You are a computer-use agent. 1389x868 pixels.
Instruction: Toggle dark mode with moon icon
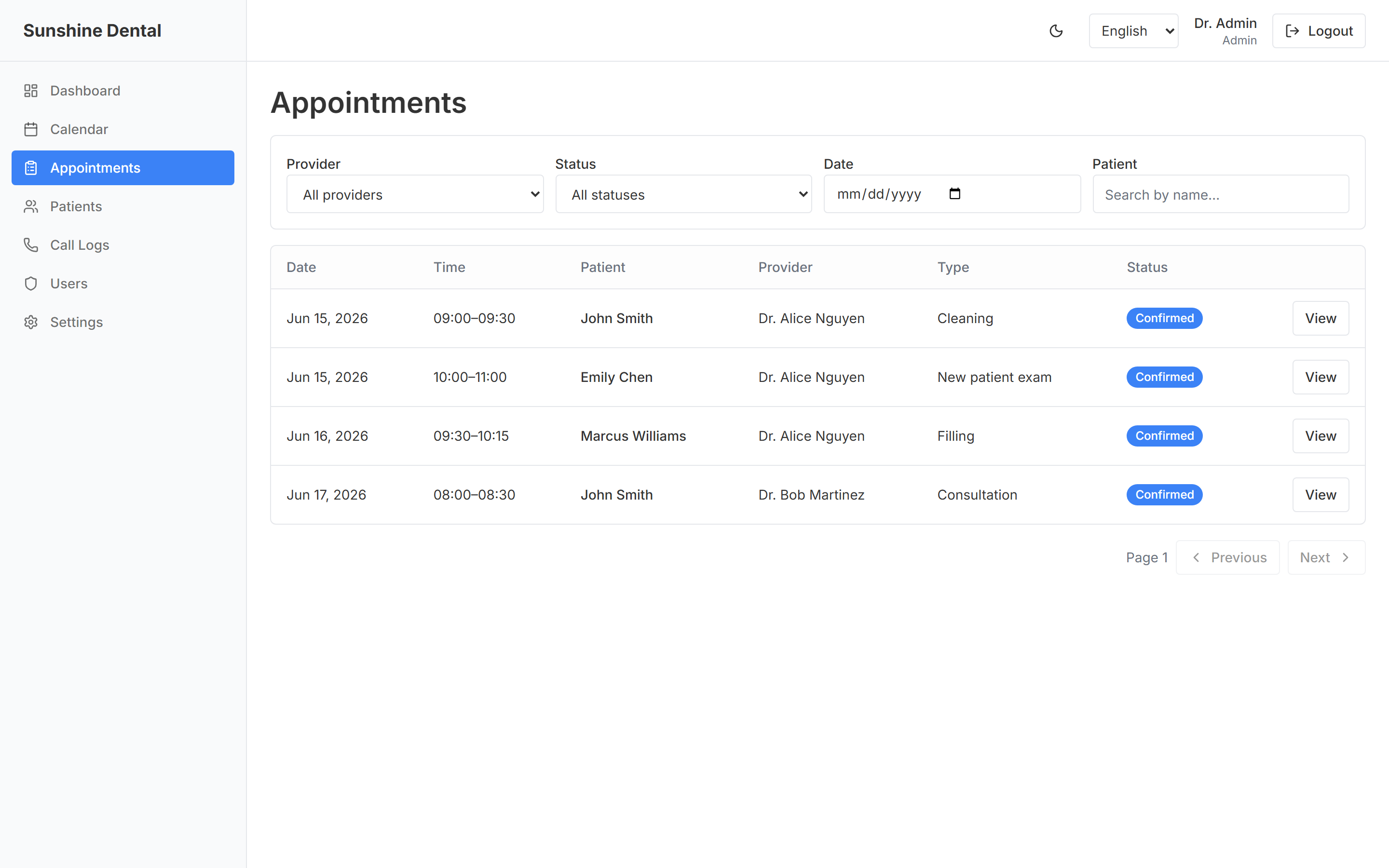pyautogui.click(x=1056, y=31)
